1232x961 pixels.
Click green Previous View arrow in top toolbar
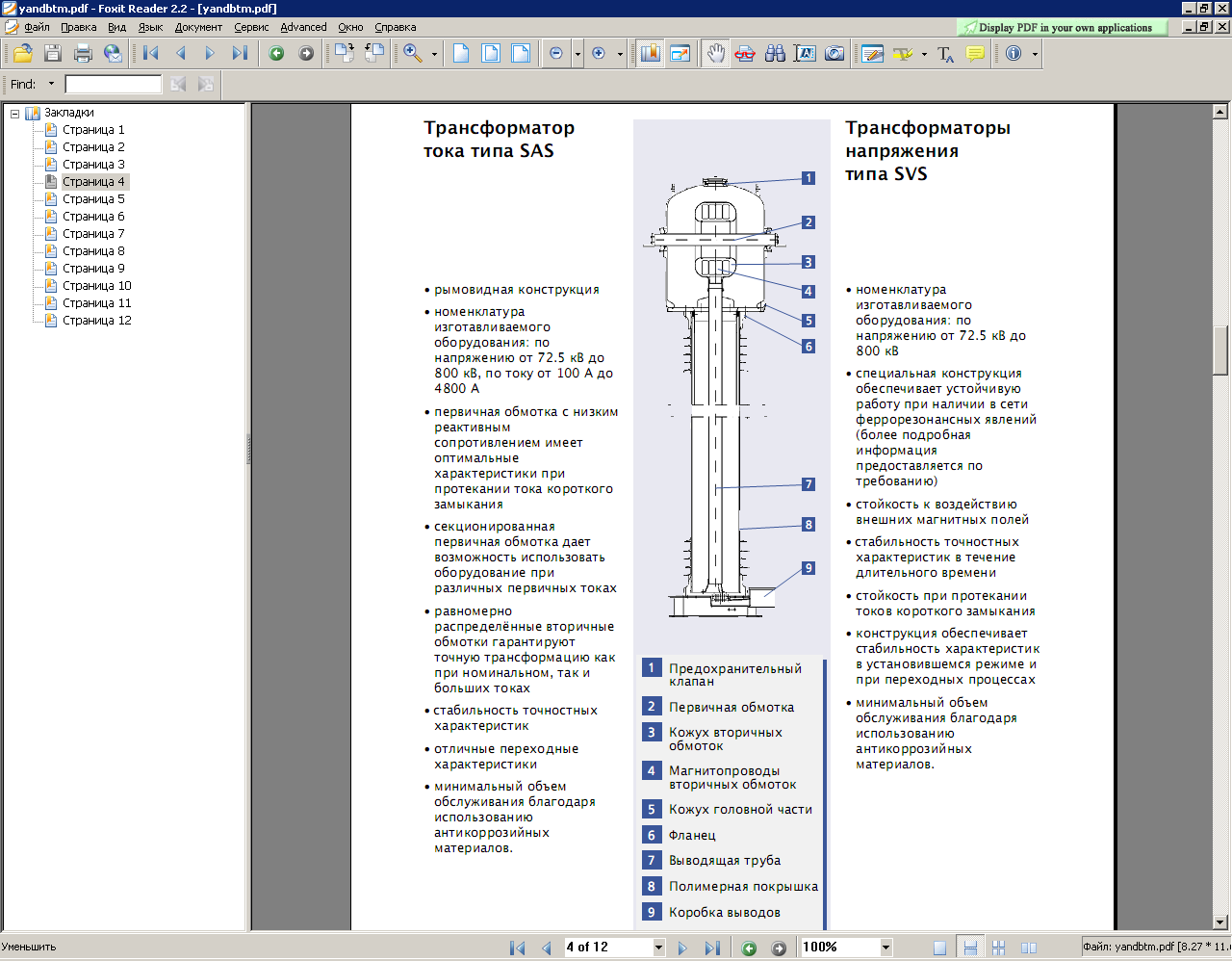pyautogui.click(x=276, y=54)
